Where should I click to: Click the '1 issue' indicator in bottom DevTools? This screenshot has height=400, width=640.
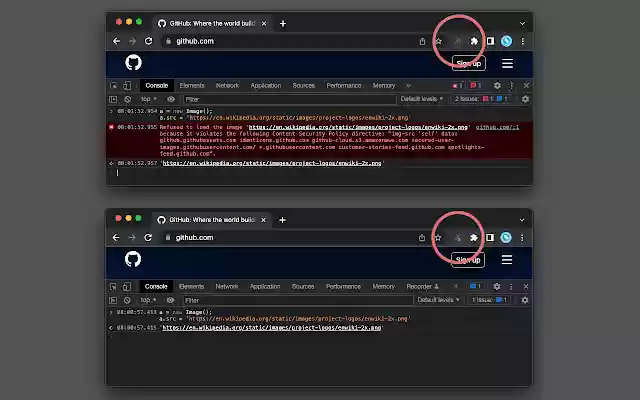[x=489, y=300]
